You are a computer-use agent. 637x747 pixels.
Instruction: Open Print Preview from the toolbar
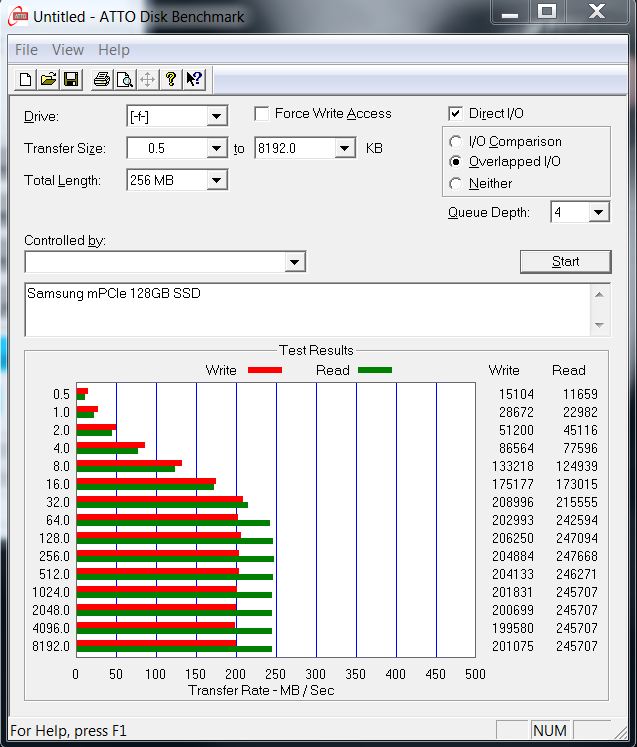click(124, 79)
